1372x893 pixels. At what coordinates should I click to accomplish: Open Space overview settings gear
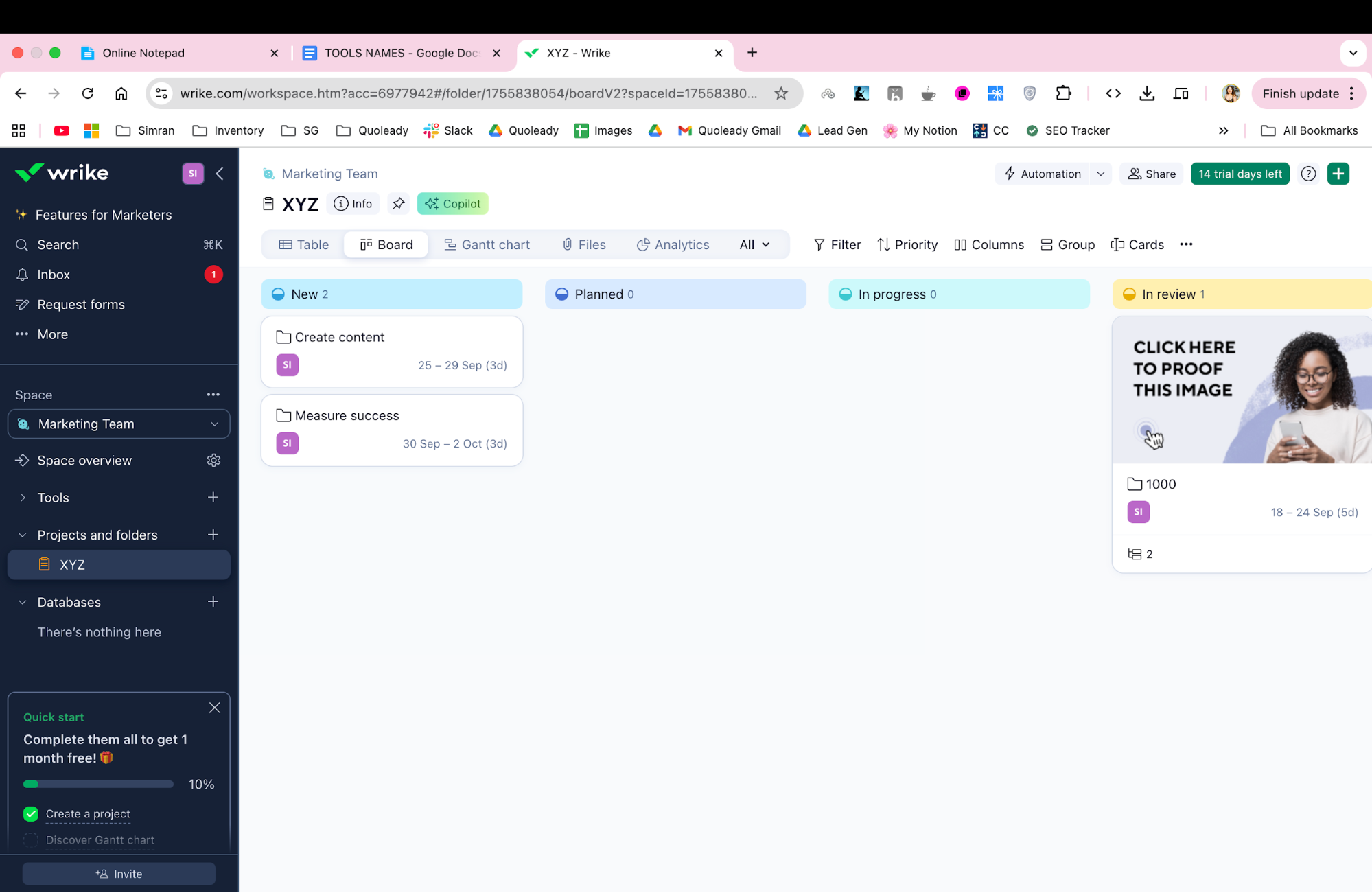click(213, 460)
